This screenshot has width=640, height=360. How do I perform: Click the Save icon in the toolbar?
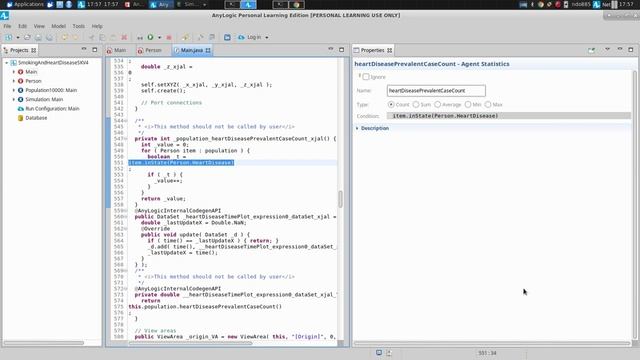pyautogui.click(x=38, y=37)
